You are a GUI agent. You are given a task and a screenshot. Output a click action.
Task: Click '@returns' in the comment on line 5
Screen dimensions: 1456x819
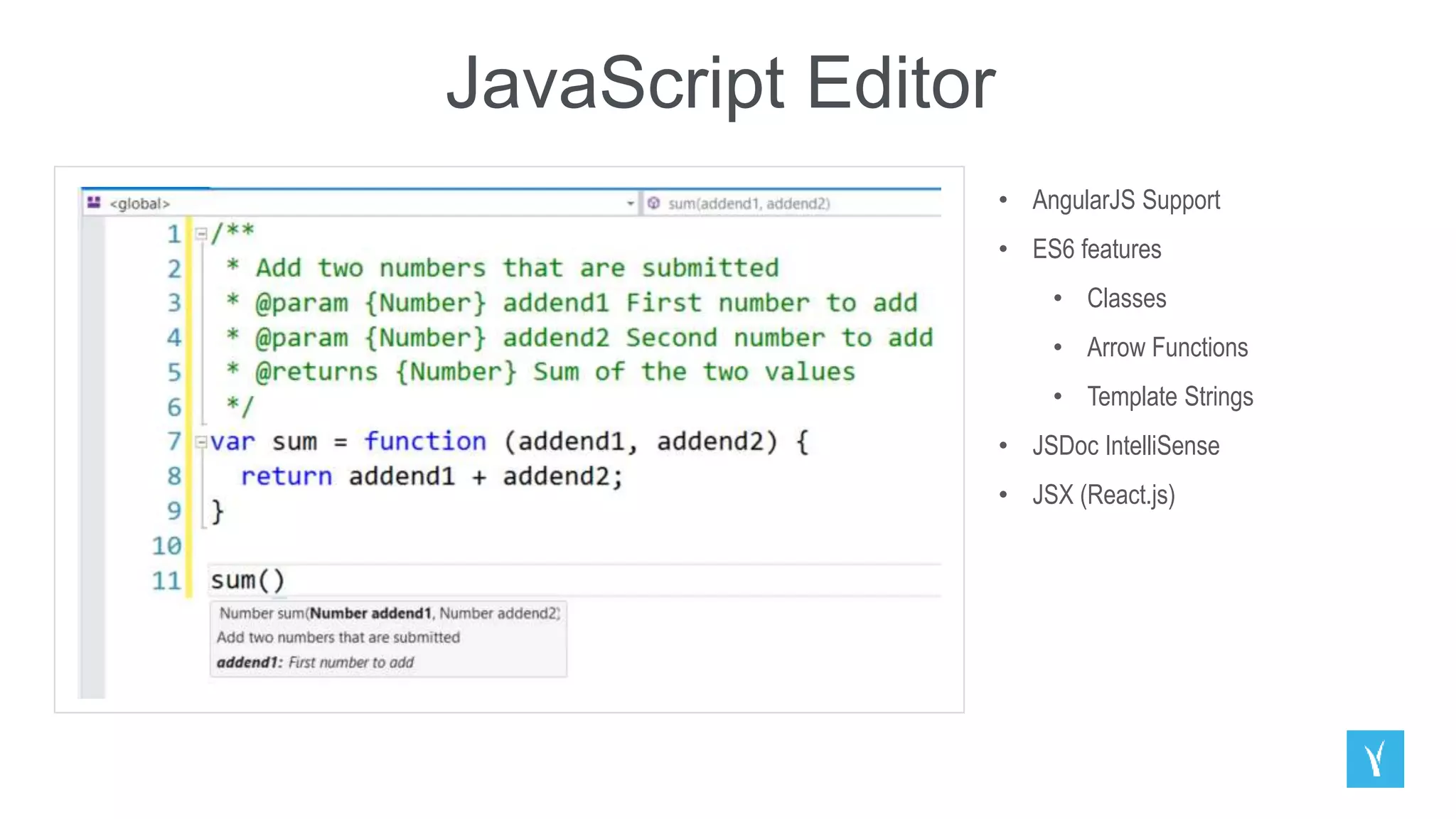click(x=316, y=372)
